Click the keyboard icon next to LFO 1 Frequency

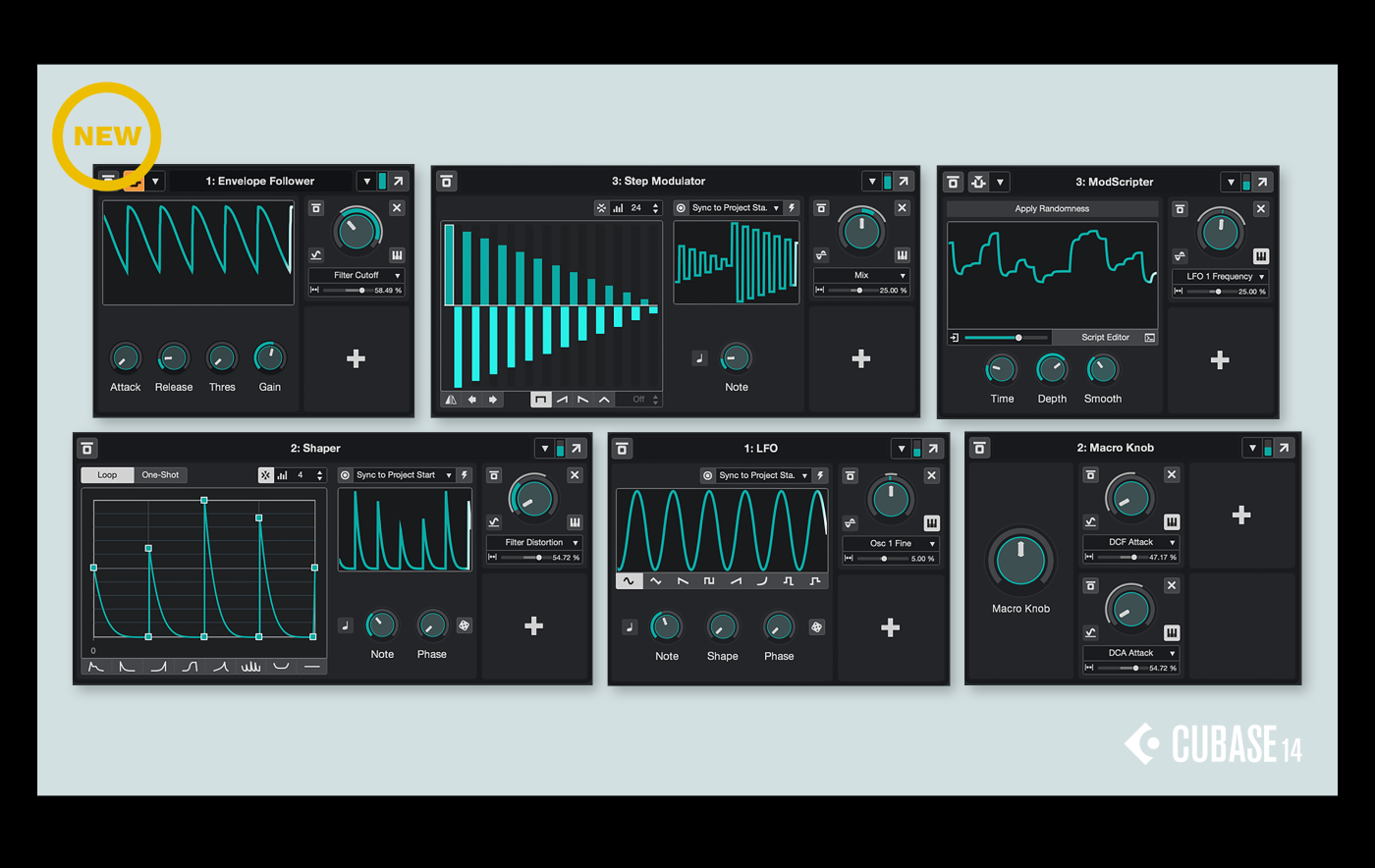1261,256
